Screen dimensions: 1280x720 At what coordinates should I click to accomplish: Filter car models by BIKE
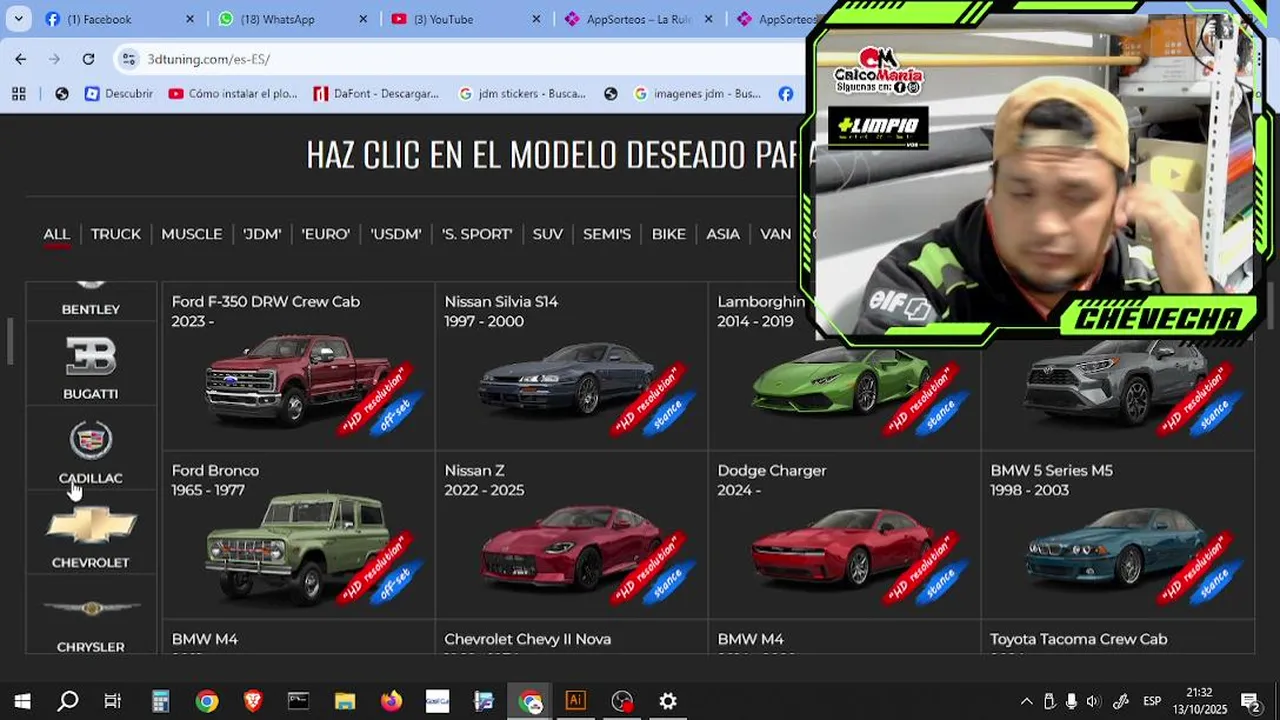[669, 234]
